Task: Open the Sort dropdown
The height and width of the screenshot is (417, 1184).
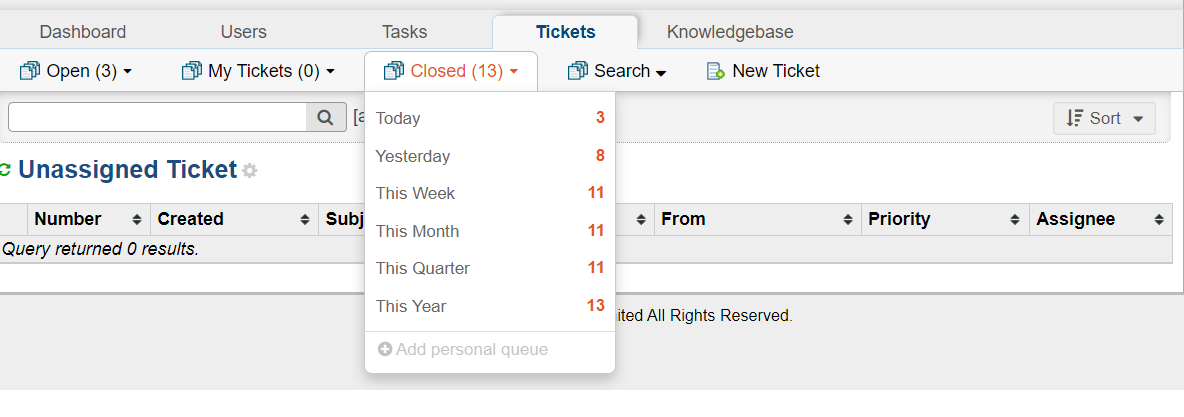Action: click(1104, 118)
